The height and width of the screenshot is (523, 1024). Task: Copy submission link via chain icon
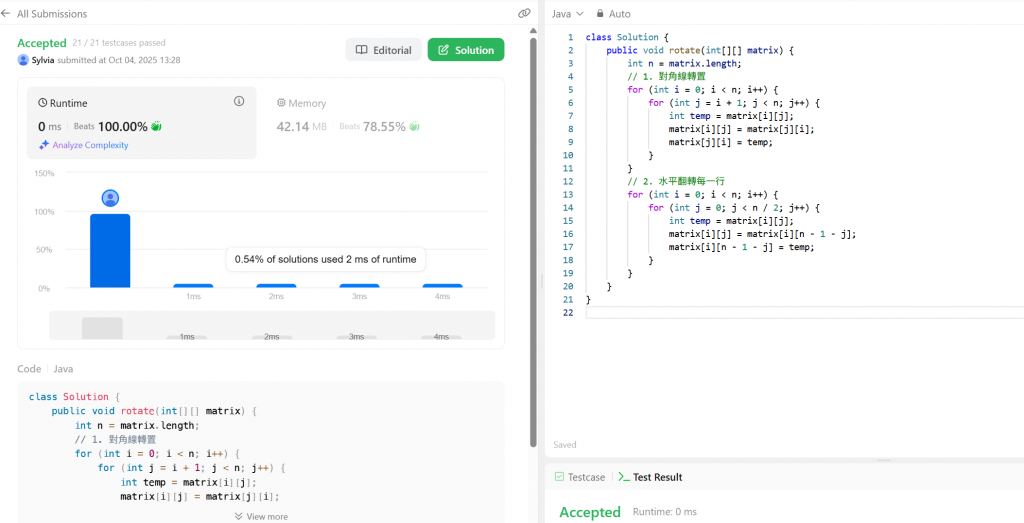click(x=524, y=13)
